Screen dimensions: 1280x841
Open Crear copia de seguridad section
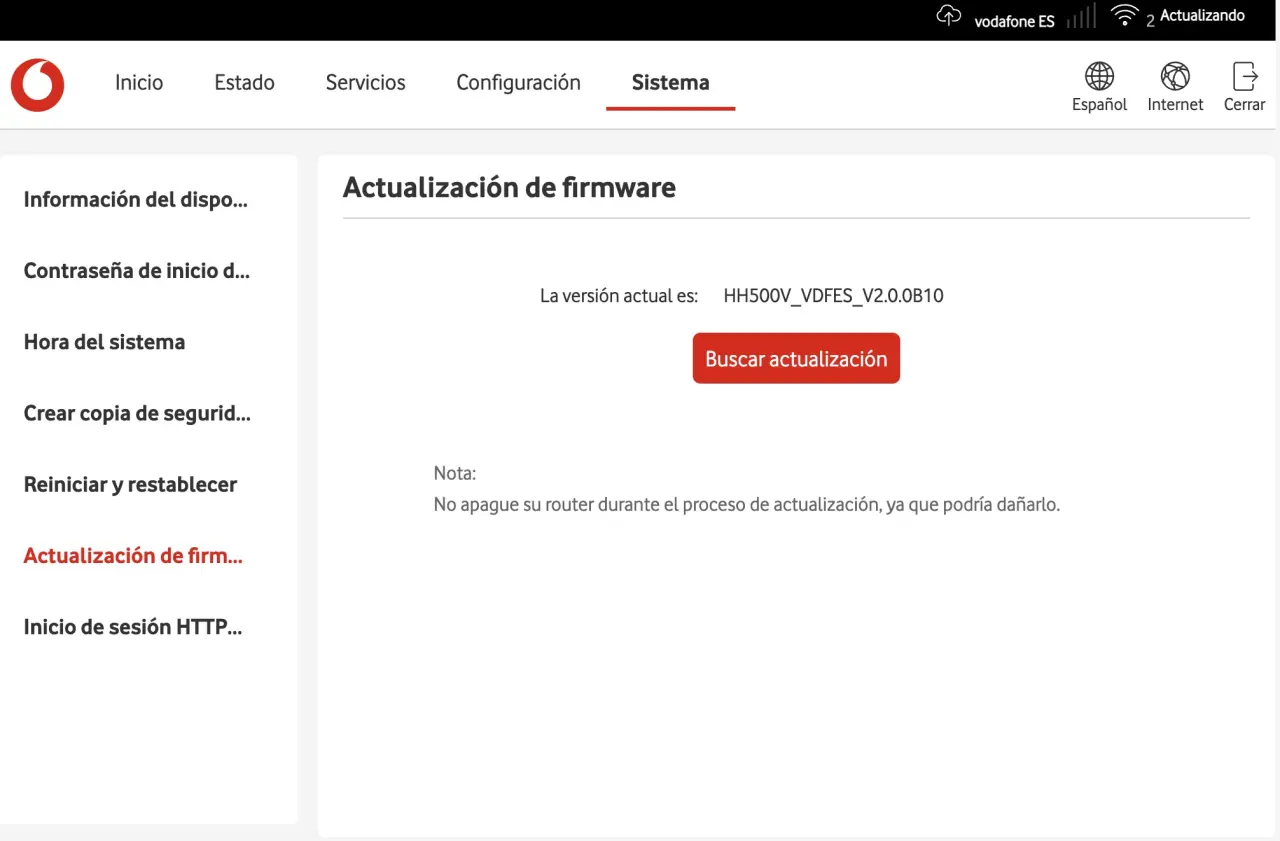137,414
